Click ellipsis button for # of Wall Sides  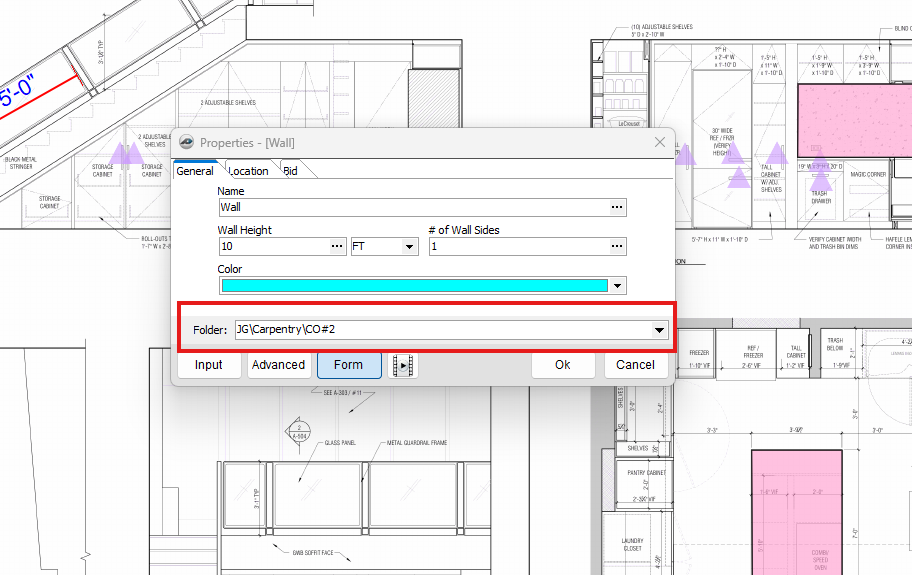[617, 246]
